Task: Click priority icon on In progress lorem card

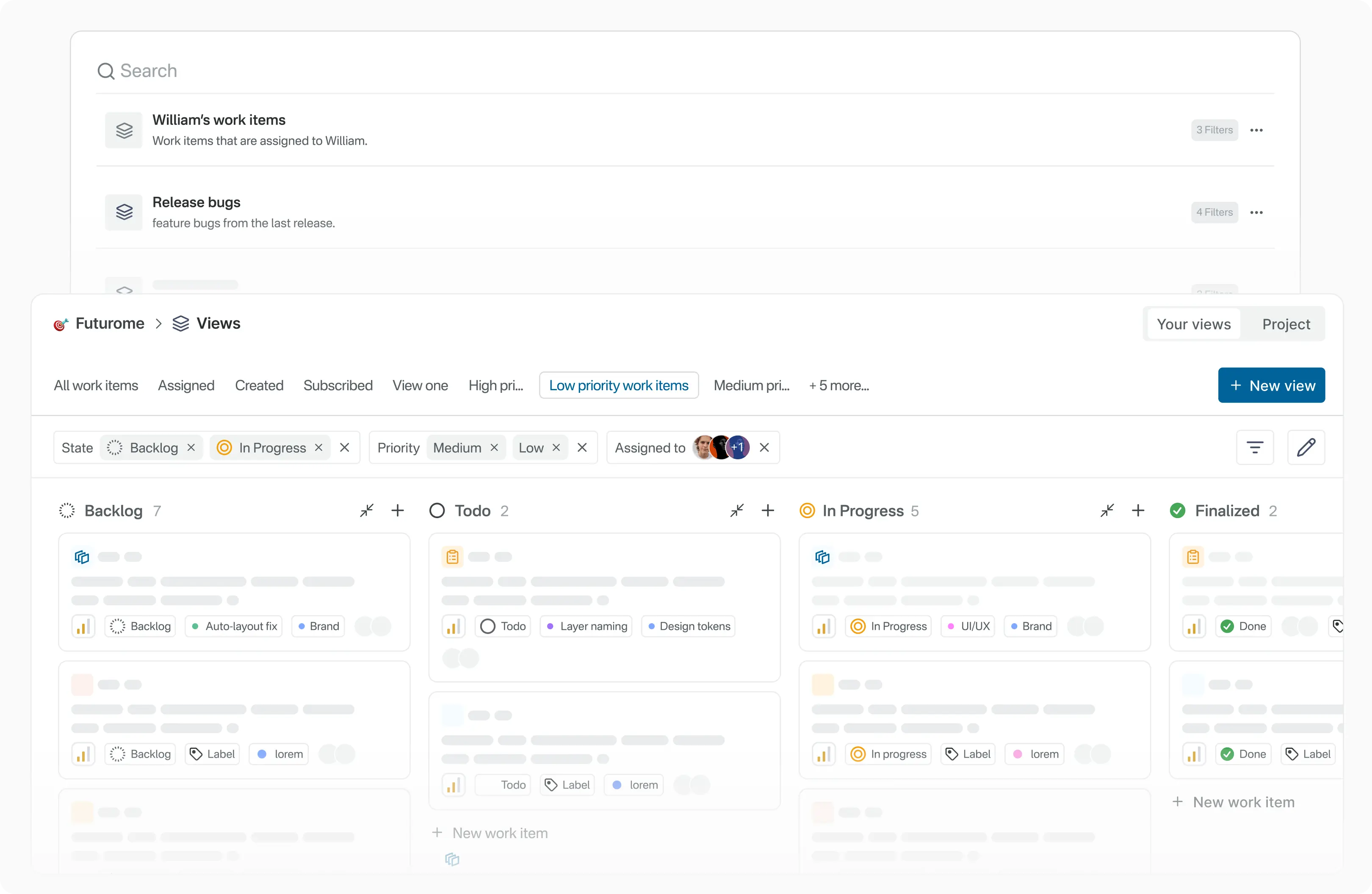Action: pyautogui.click(x=824, y=754)
